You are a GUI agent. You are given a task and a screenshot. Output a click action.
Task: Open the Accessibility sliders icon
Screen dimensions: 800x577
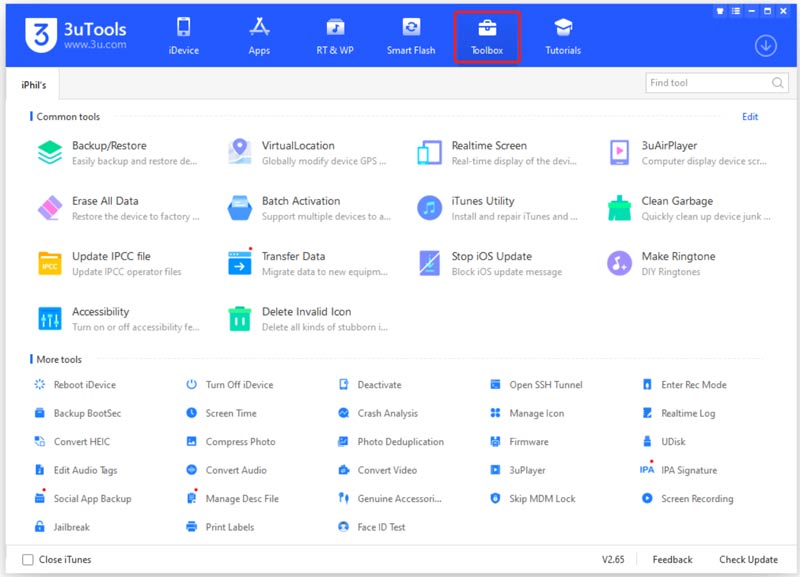point(49,319)
